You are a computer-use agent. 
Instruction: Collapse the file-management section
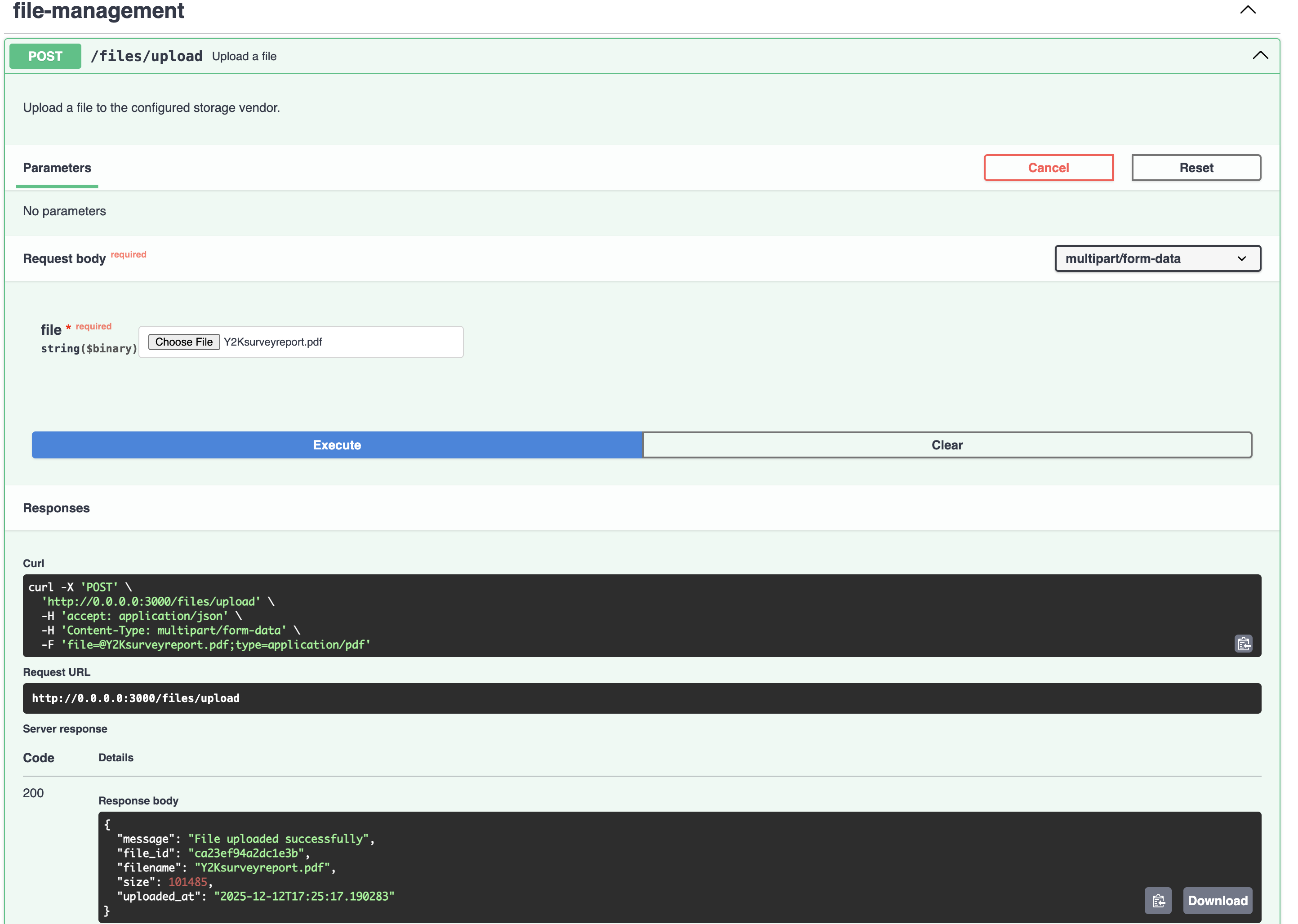point(1247,10)
